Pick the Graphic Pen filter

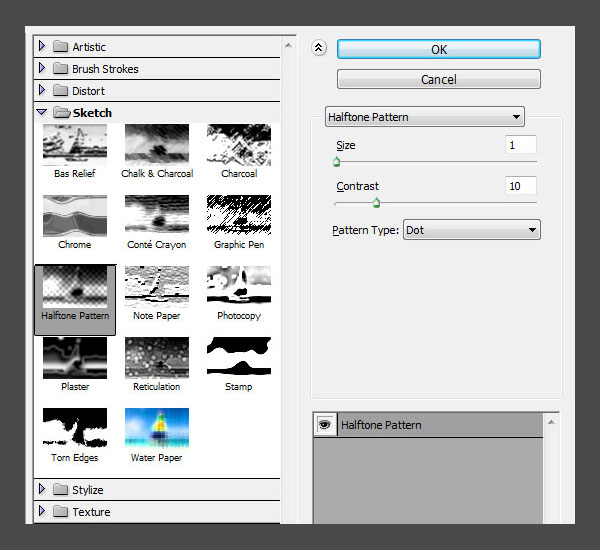click(x=239, y=215)
